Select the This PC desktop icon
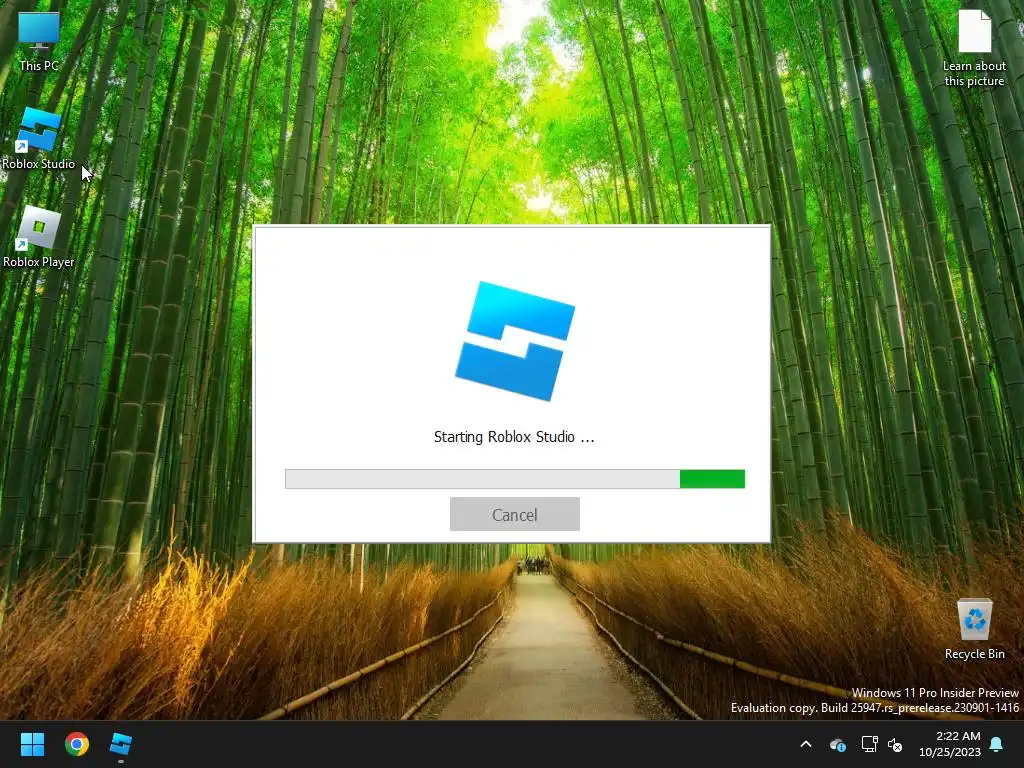 39,41
